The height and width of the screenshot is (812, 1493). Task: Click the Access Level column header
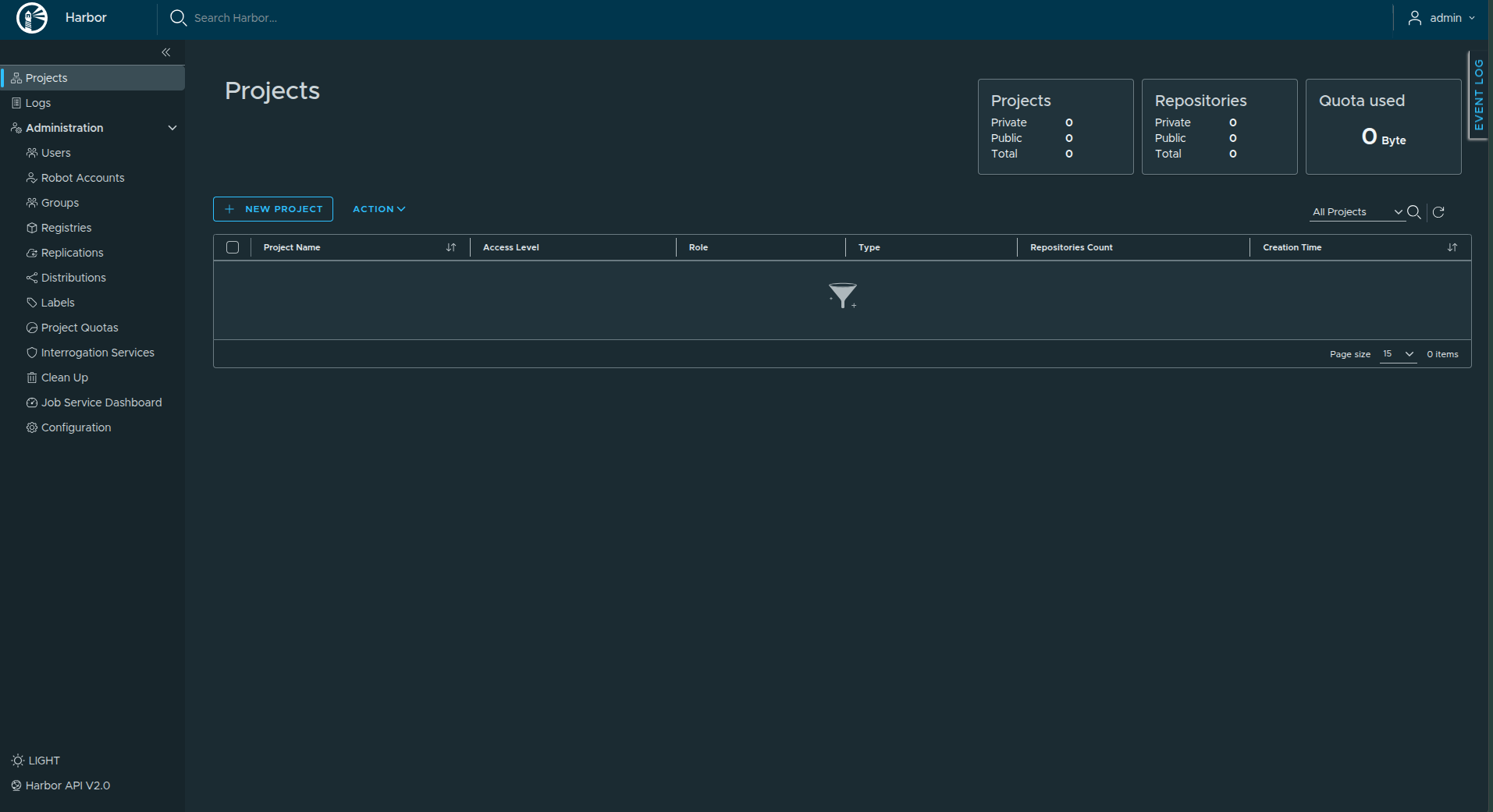click(x=510, y=247)
